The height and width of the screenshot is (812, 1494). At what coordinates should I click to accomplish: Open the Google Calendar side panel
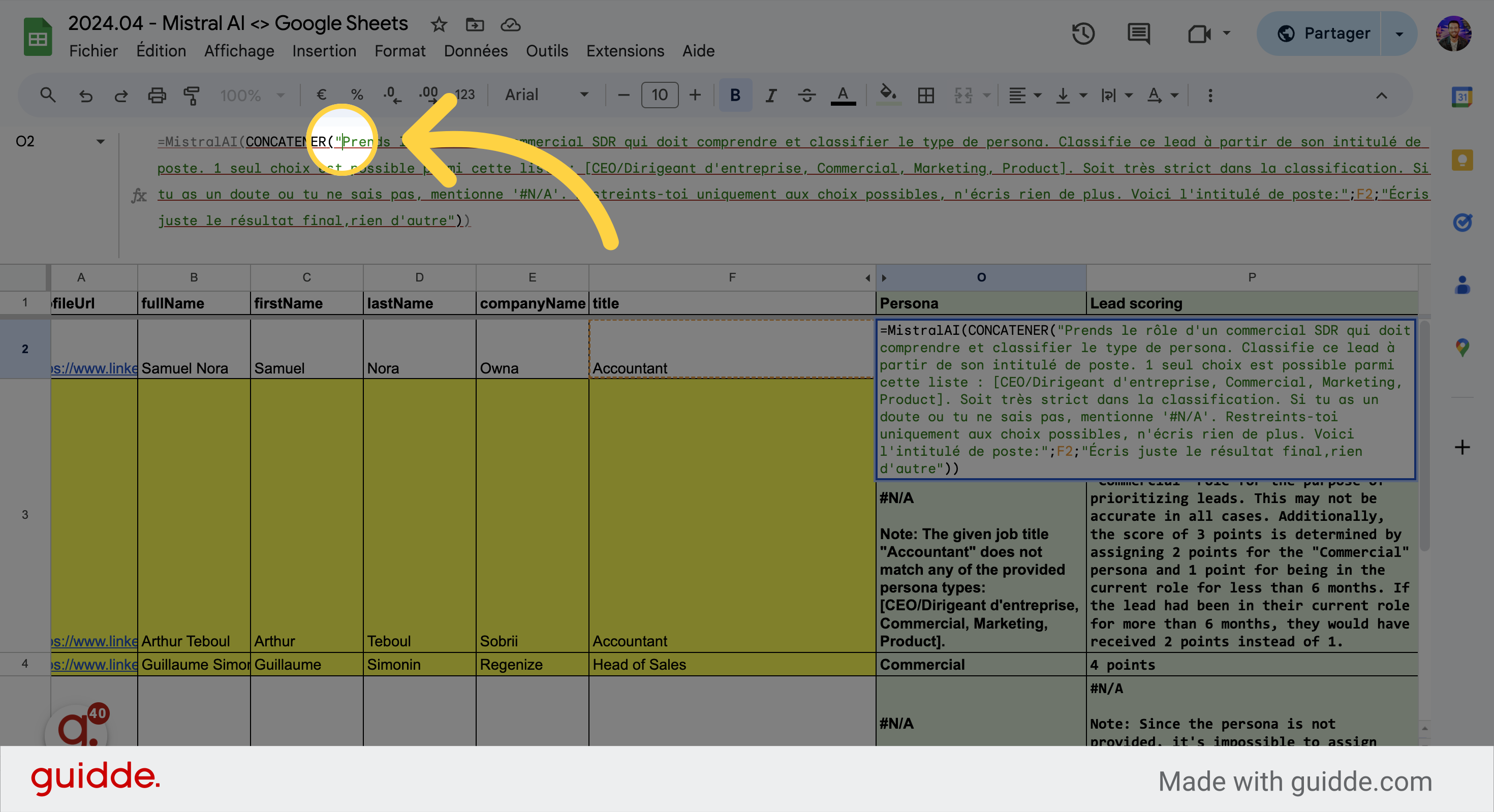[x=1462, y=97]
